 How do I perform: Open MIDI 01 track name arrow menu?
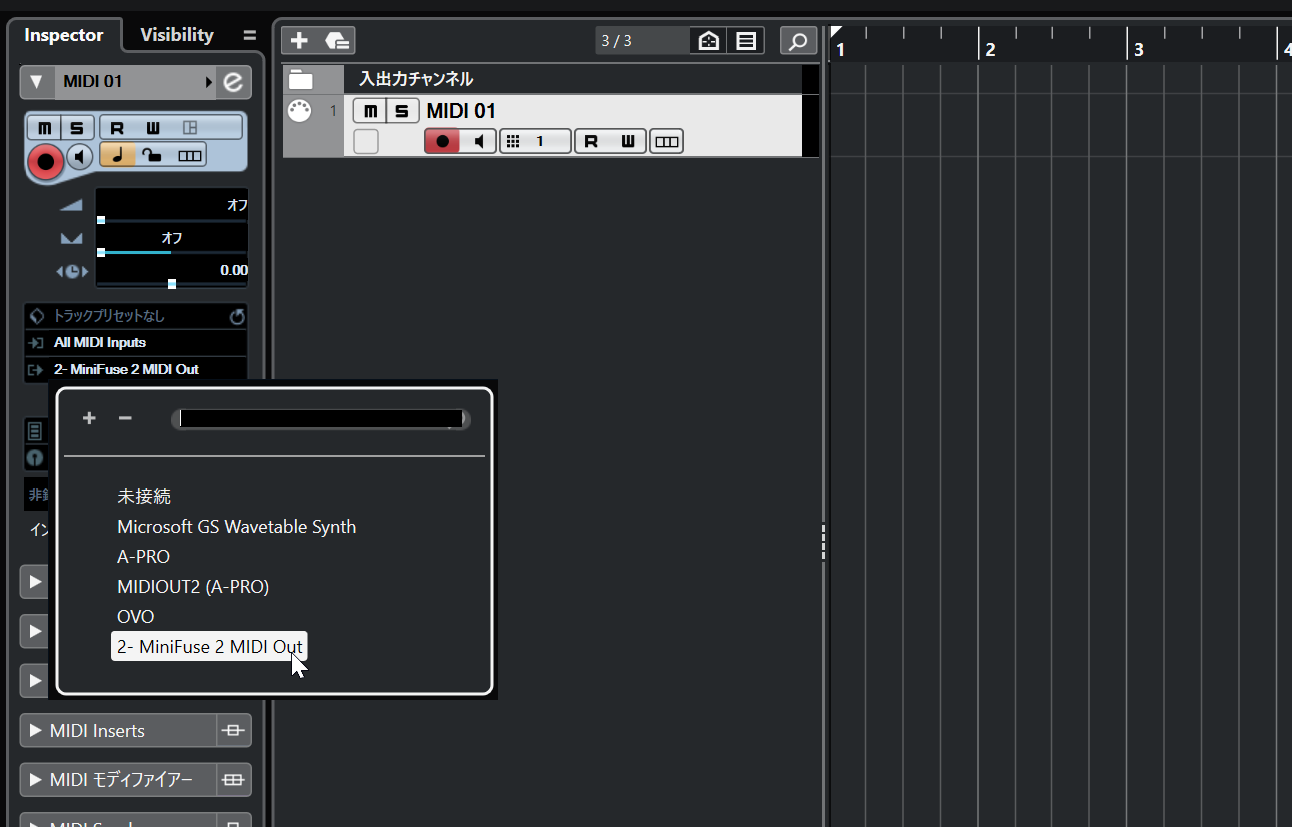coord(209,82)
